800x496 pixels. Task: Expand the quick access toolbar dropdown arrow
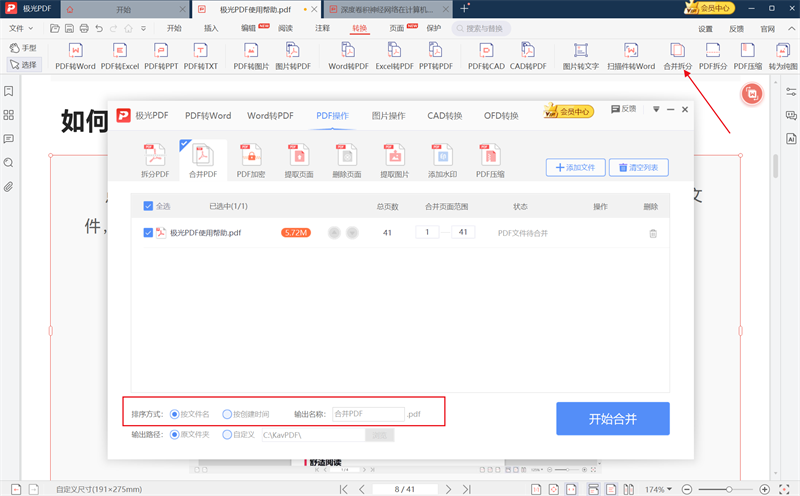tap(143, 29)
